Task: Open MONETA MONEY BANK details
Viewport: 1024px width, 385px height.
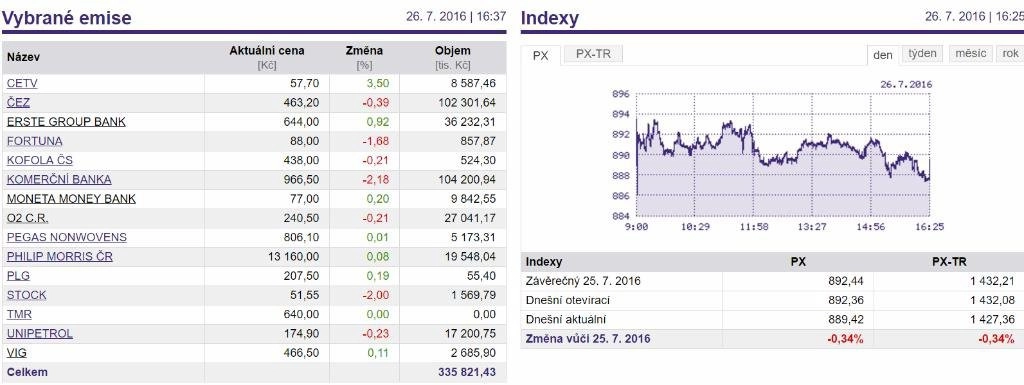Action: (71, 198)
